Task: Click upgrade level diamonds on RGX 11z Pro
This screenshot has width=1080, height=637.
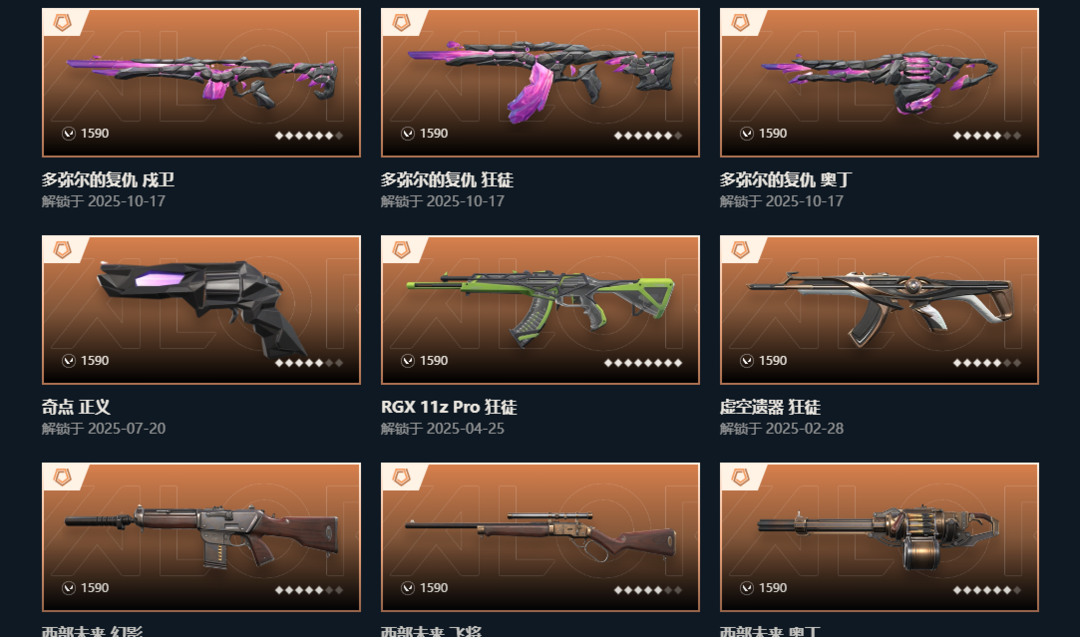Action: (643, 363)
